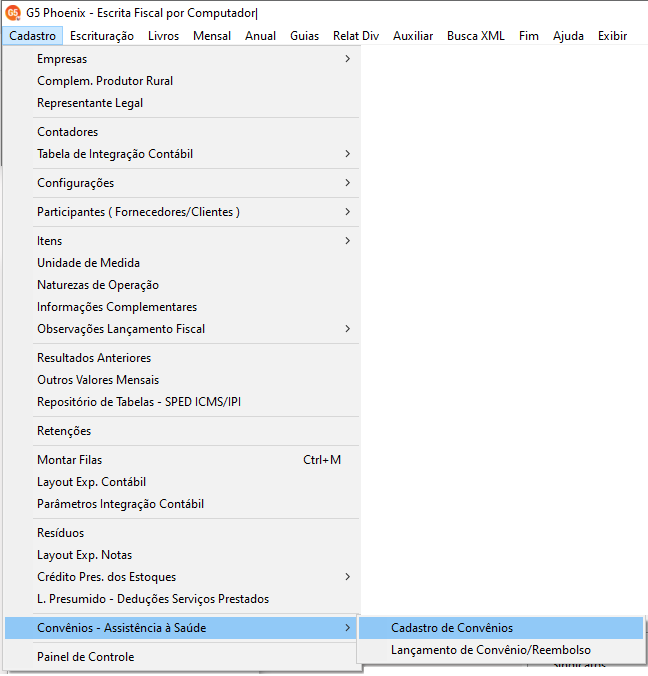Open the Auxiliar menu

[413, 36]
